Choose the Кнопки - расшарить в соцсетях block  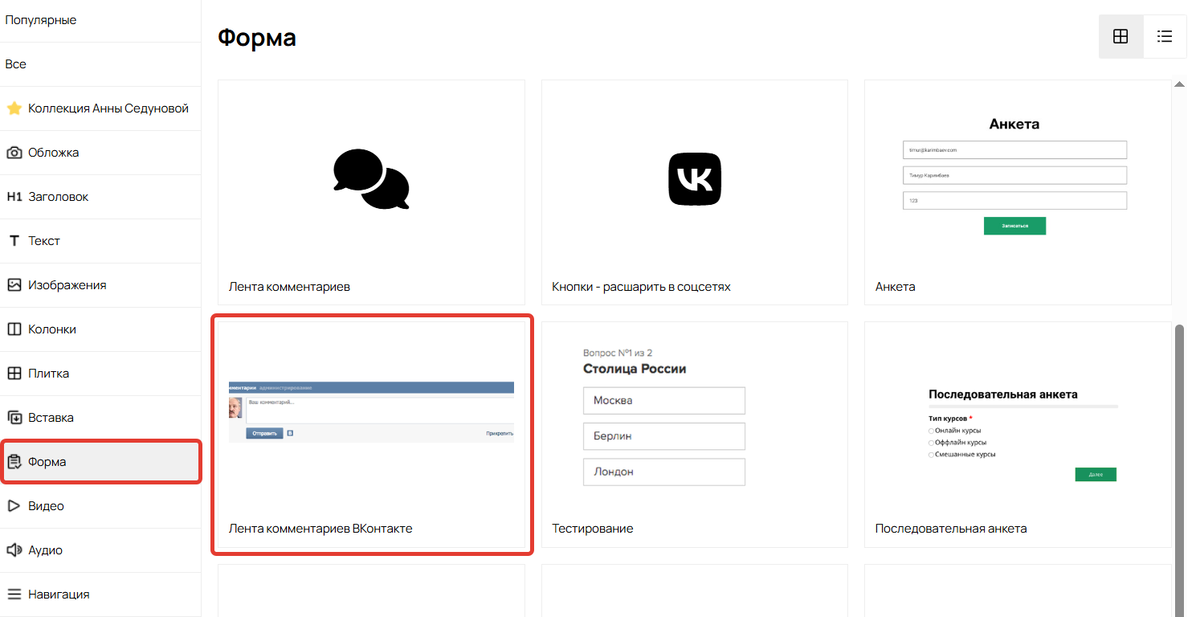point(694,192)
